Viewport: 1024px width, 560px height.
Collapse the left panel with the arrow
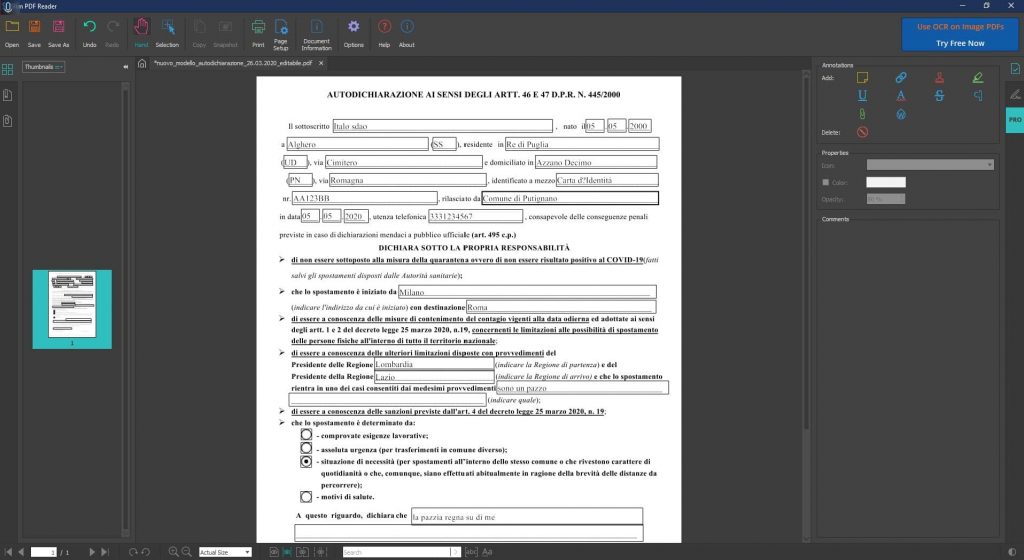pyautogui.click(x=125, y=67)
